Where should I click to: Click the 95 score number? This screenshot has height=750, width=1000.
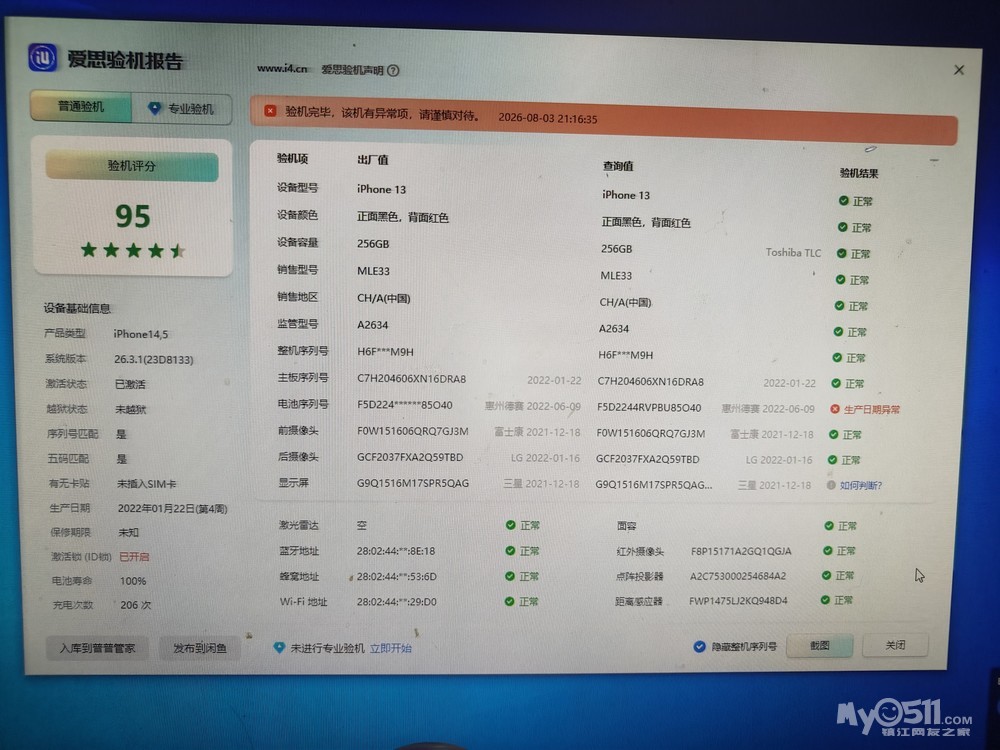coord(133,217)
